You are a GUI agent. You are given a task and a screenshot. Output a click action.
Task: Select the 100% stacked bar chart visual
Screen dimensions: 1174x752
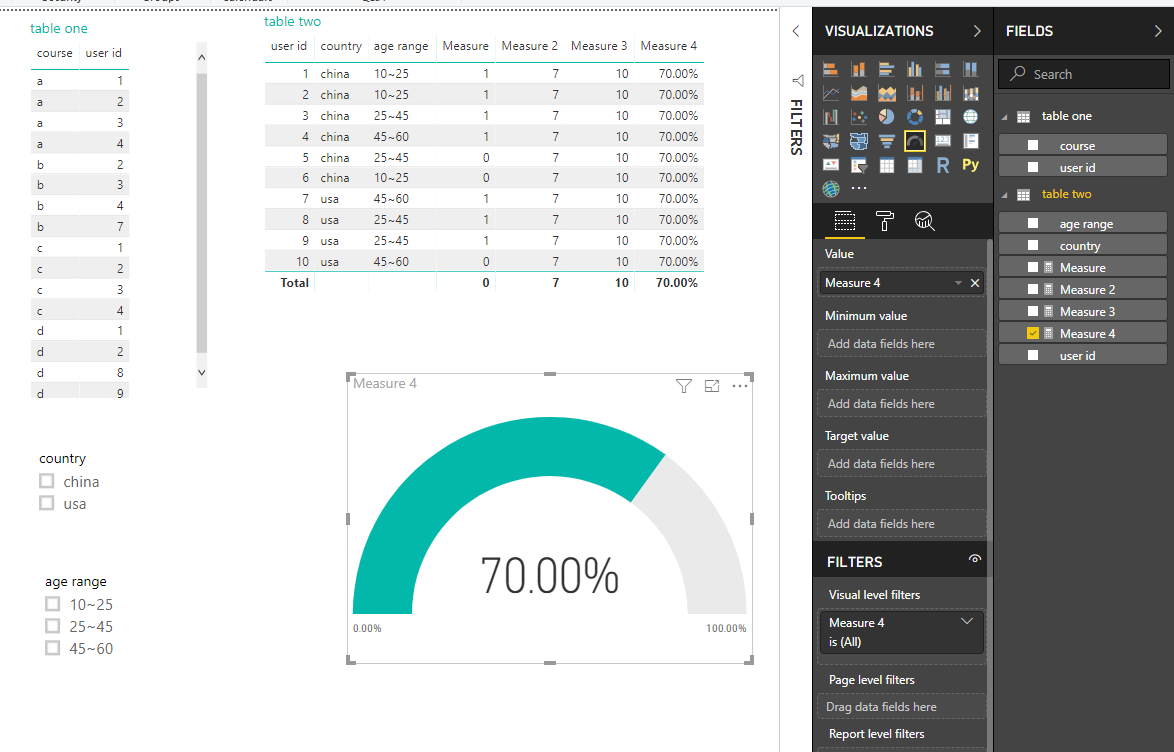(x=943, y=70)
